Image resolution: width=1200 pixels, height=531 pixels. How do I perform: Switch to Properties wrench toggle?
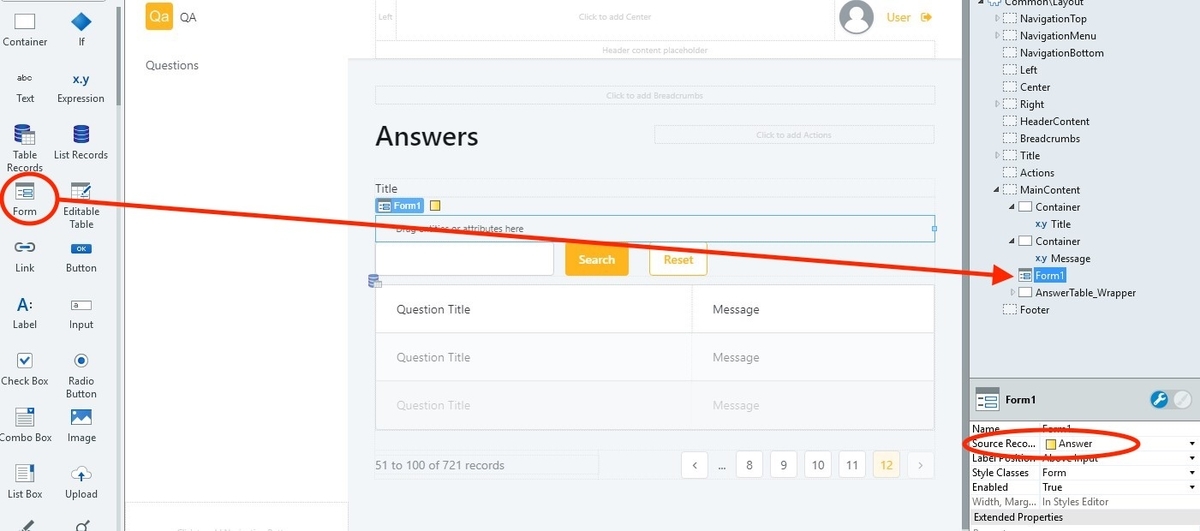pos(1160,399)
